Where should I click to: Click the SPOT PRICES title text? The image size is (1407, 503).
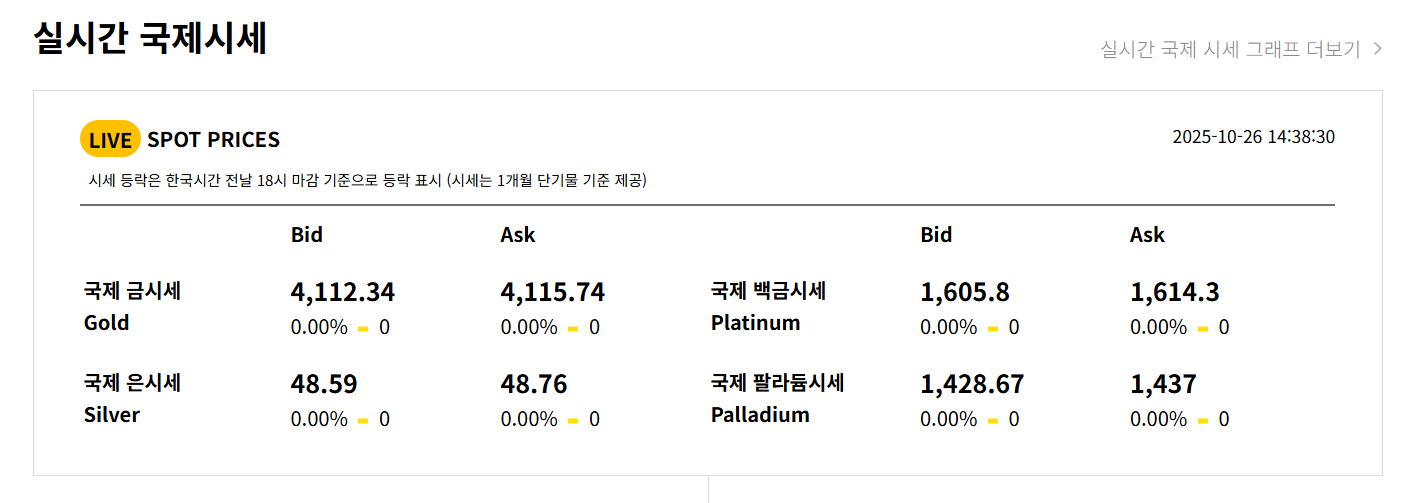[x=213, y=140]
